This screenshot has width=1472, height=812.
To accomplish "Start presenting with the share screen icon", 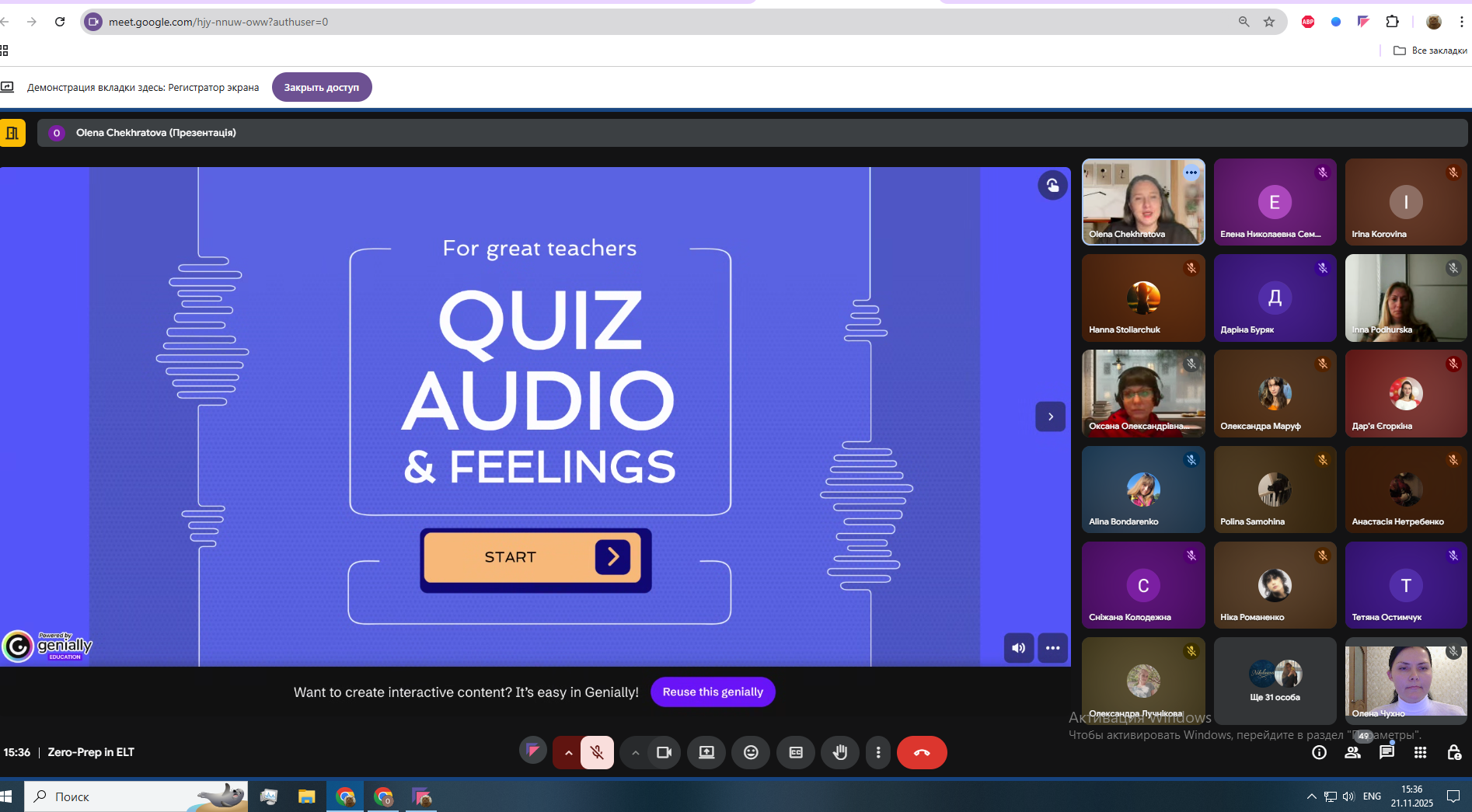I will coord(706,752).
